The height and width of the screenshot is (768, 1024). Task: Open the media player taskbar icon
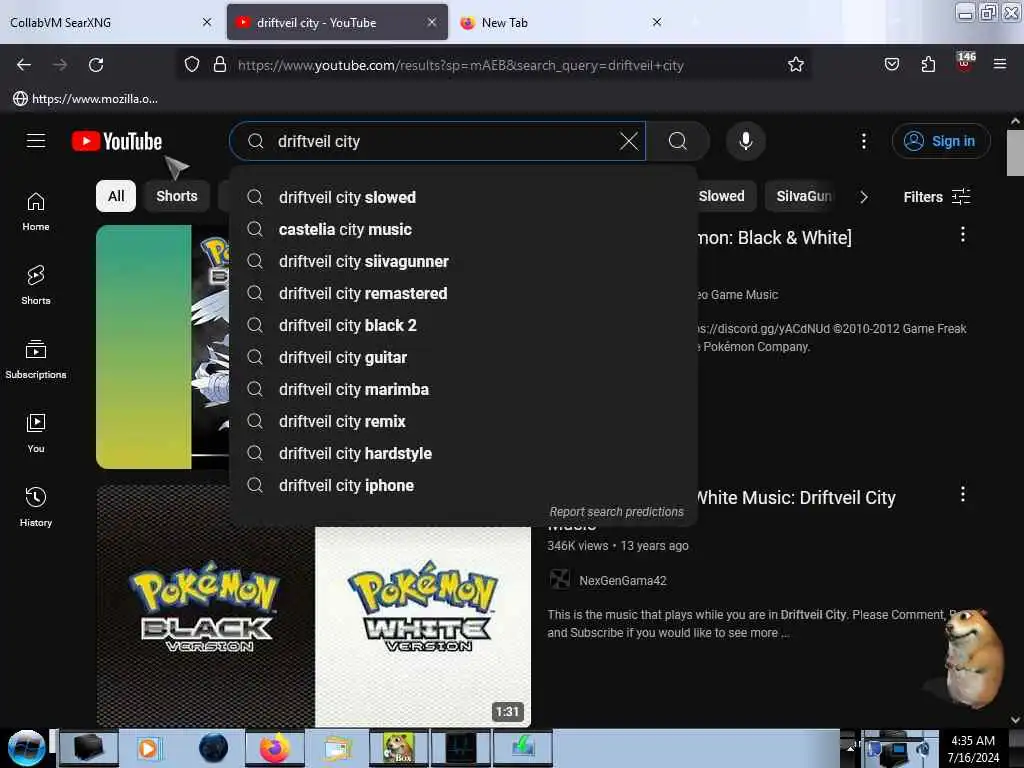148,748
